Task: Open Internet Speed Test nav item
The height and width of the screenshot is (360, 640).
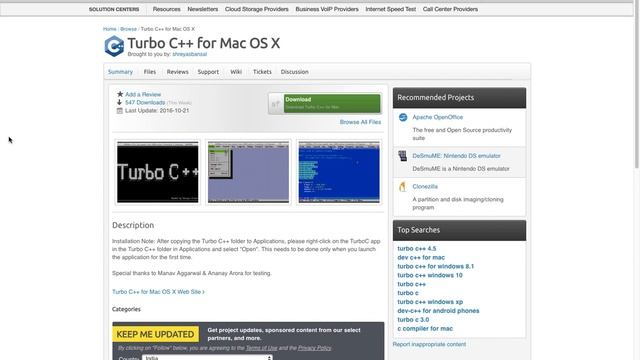Action: (x=391, y=9)
